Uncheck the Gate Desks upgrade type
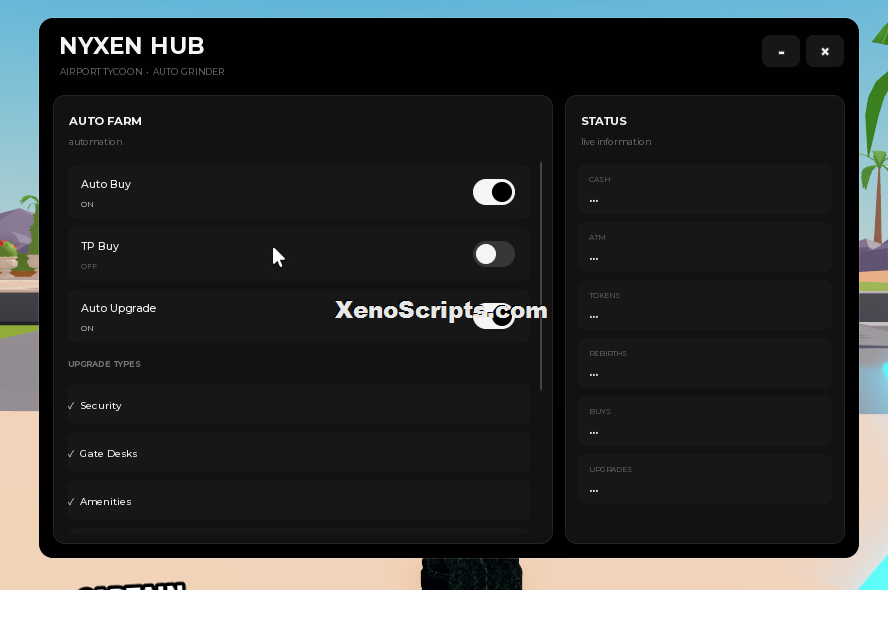888x620 pixels. pyautogui.click(x=298, y=452)
